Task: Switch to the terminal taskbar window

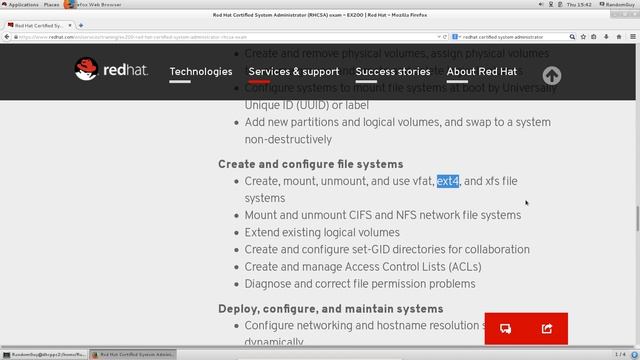Action: click(x=44, y=355)
